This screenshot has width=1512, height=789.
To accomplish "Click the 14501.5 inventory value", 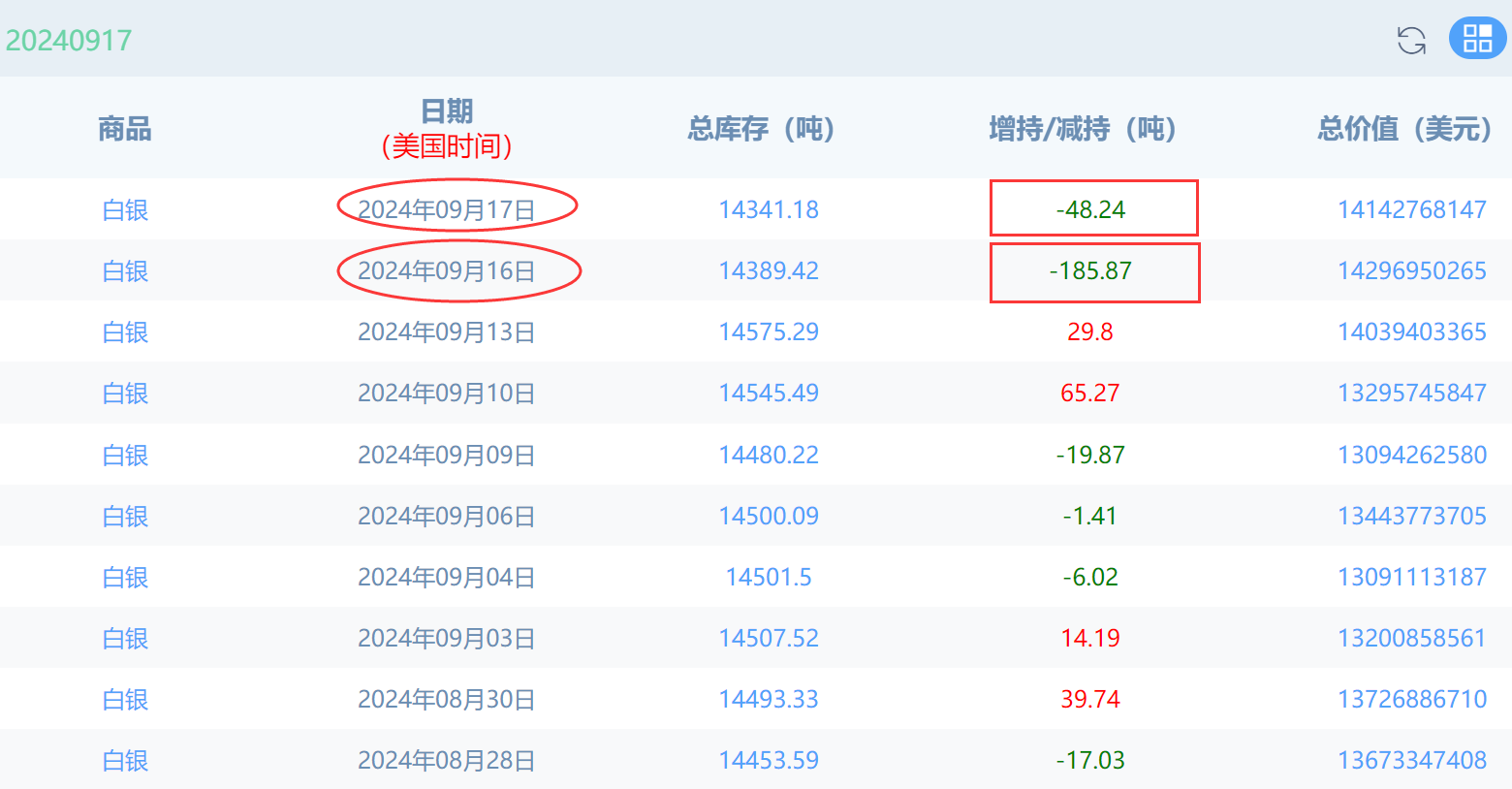I will (769, 578).
